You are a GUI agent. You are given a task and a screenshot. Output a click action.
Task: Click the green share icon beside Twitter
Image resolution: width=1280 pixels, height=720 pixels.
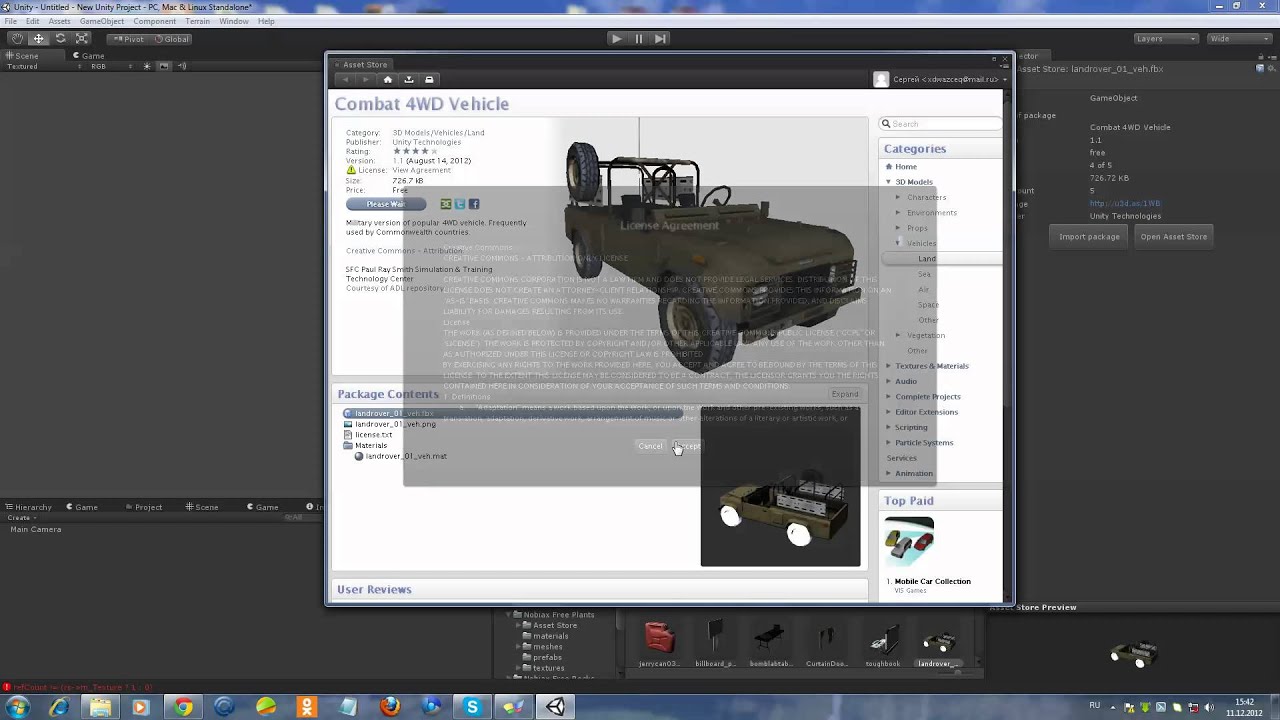pos(446,204)
